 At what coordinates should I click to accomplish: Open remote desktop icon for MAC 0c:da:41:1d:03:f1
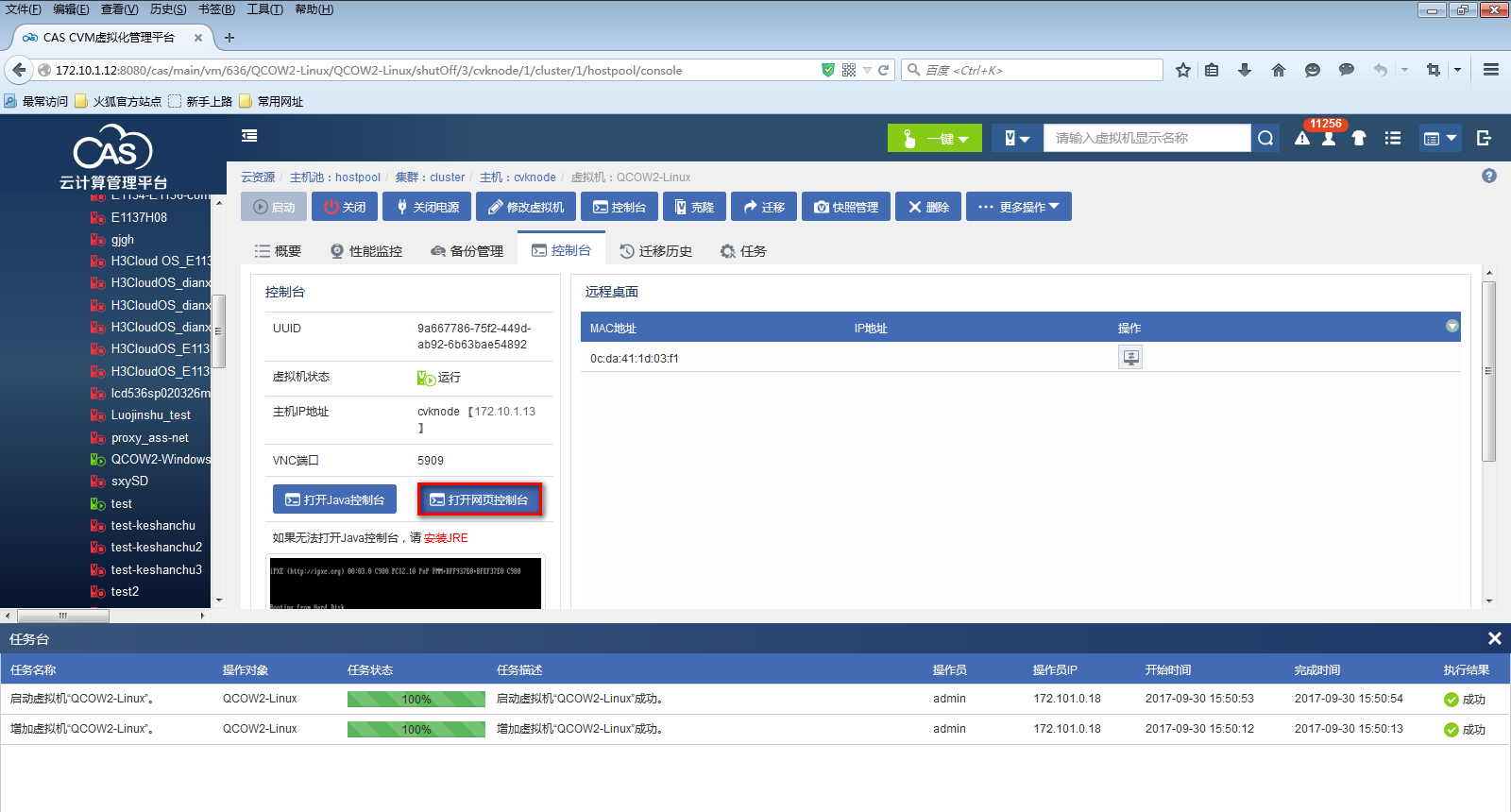(x=1129, y=358)
